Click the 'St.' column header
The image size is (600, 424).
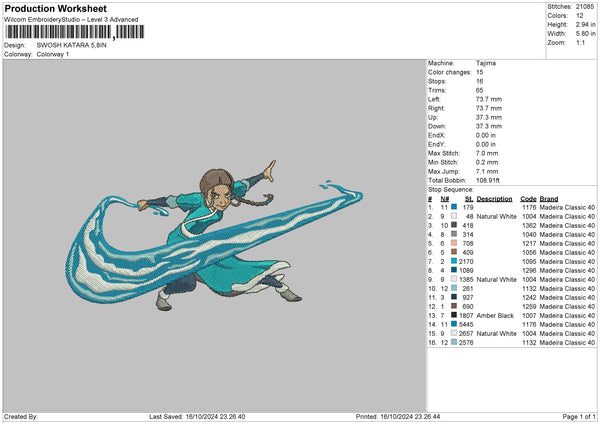click(x=469, y=199)
